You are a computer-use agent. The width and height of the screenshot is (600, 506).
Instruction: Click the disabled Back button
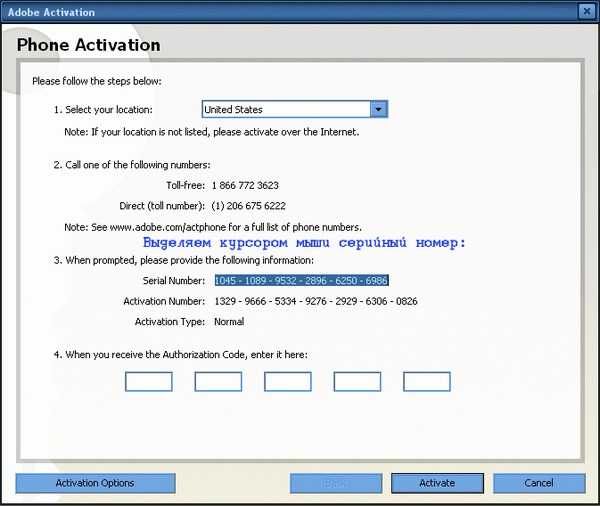point(336,483)
